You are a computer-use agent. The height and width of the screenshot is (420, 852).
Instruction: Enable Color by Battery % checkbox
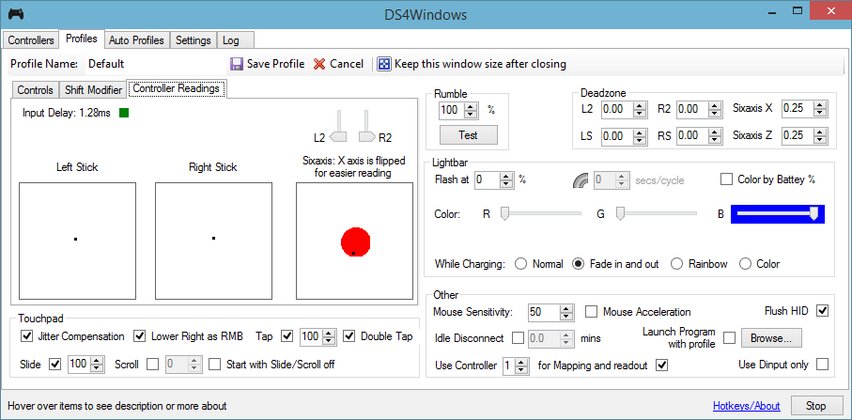pyautogui.click(x=726, y=179)
